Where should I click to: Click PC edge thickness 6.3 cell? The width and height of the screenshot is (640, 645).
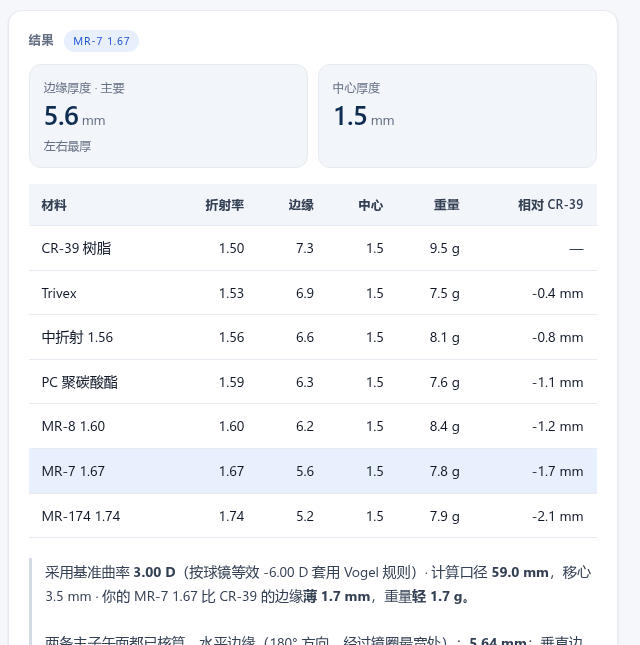click(x=305, y=382)
